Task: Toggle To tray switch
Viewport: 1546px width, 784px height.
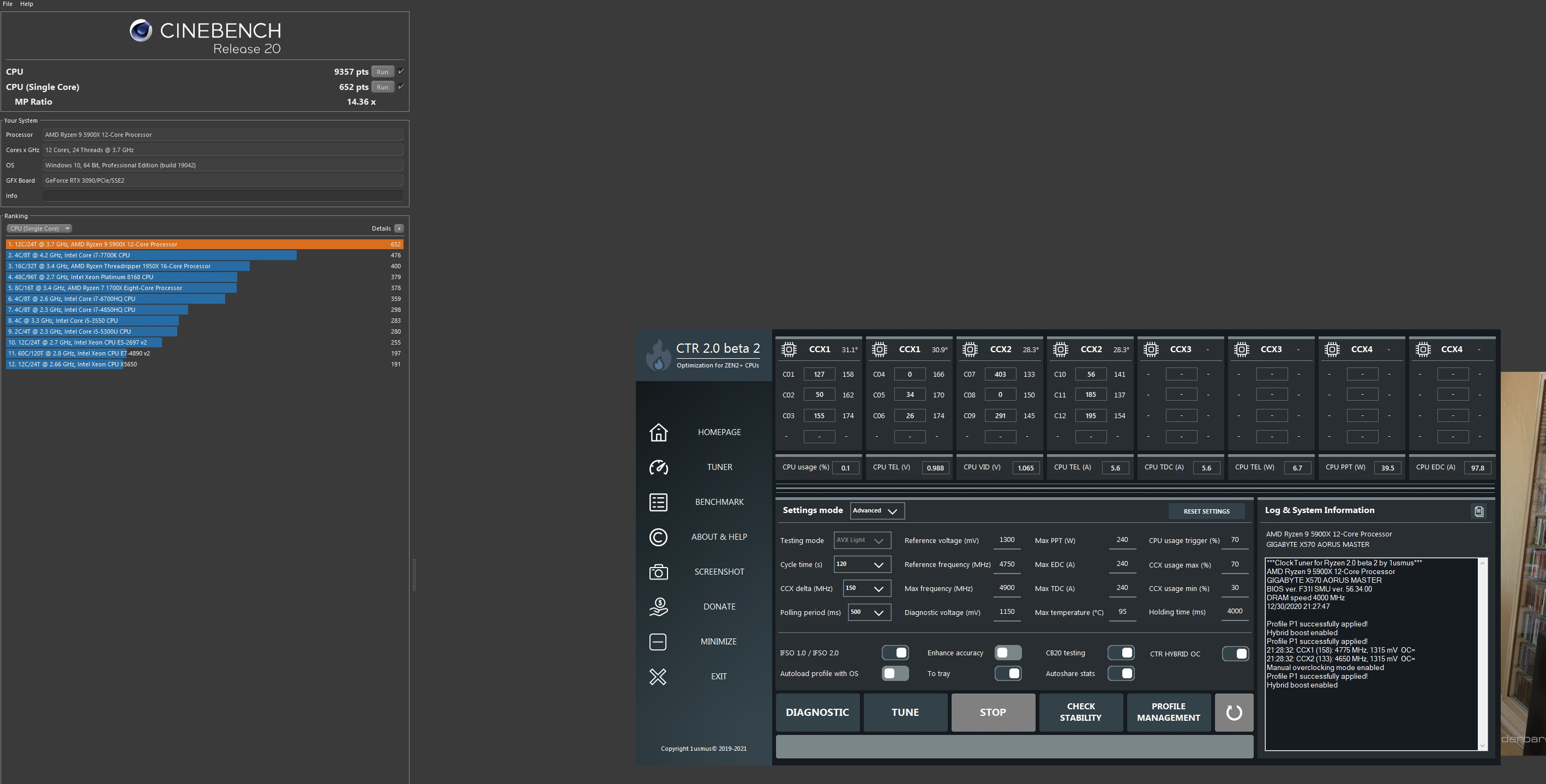Action: [1008, 674]
